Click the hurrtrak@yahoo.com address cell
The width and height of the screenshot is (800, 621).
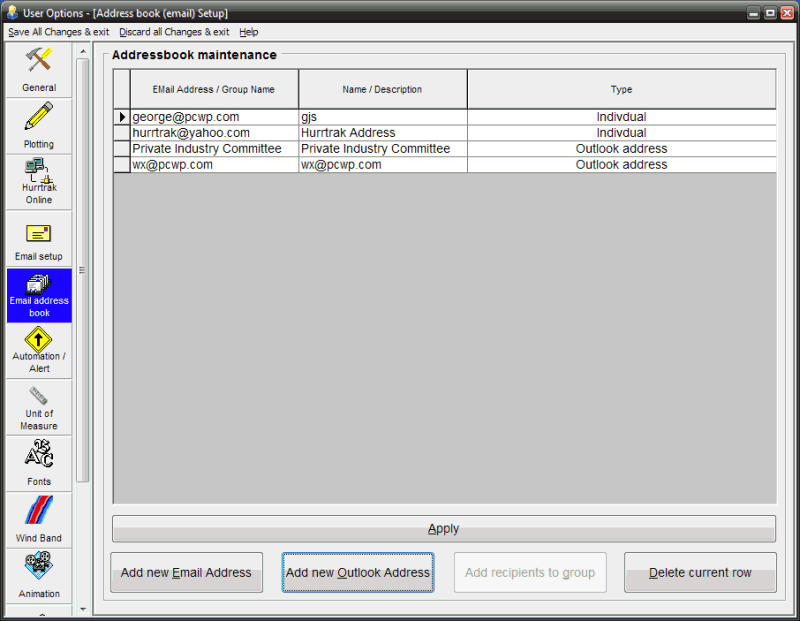[x=213, y=133]
